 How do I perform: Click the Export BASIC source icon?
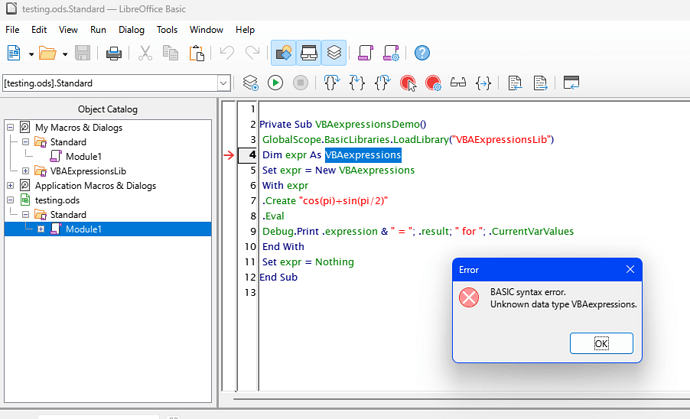(540, 83)
